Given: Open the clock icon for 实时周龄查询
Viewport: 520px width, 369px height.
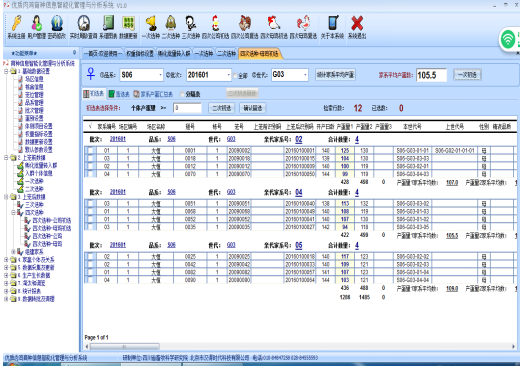Looking at the screenshot, I should point(84,24).
